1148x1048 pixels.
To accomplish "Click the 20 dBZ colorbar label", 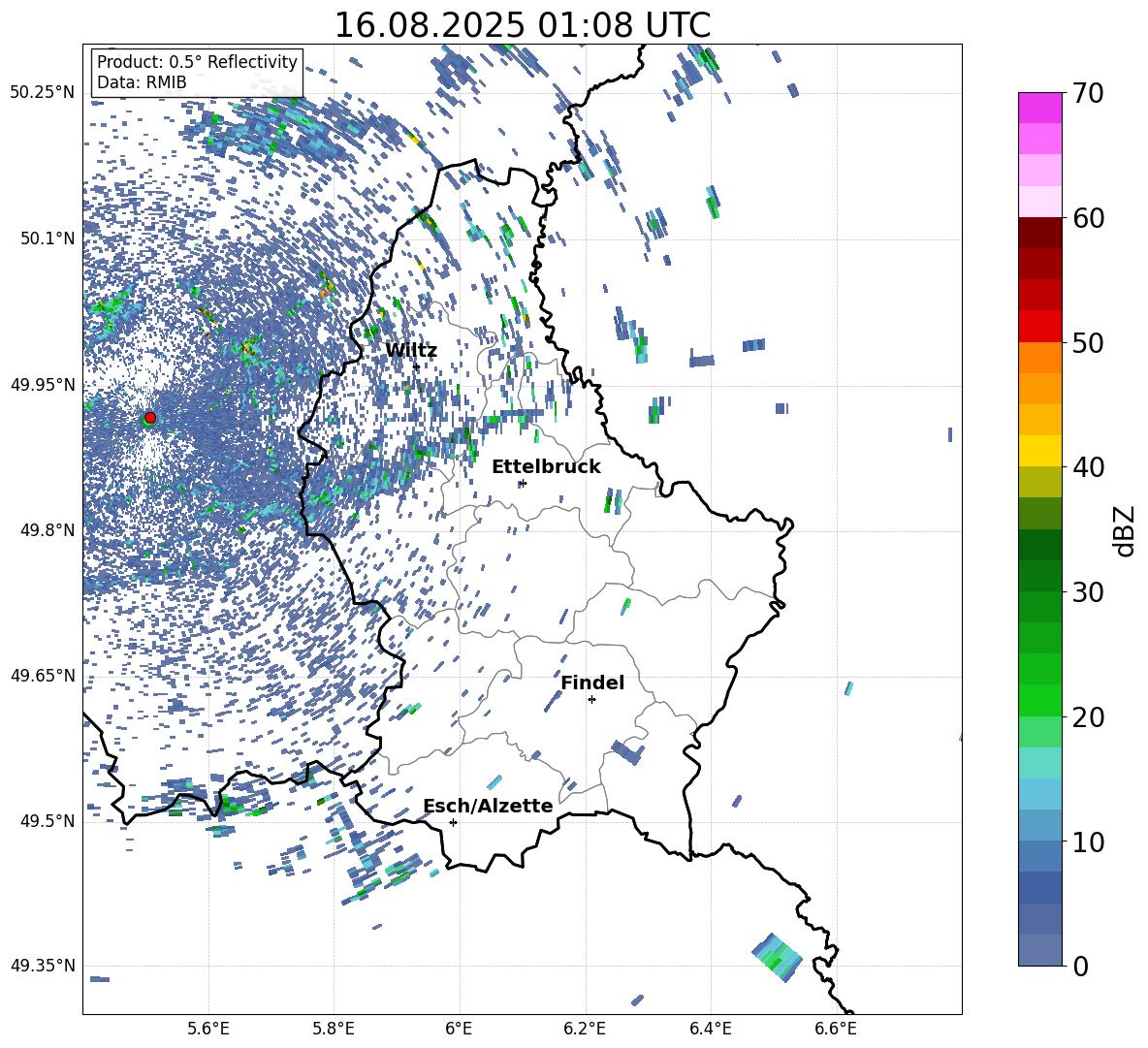I will pos(1087,716).
